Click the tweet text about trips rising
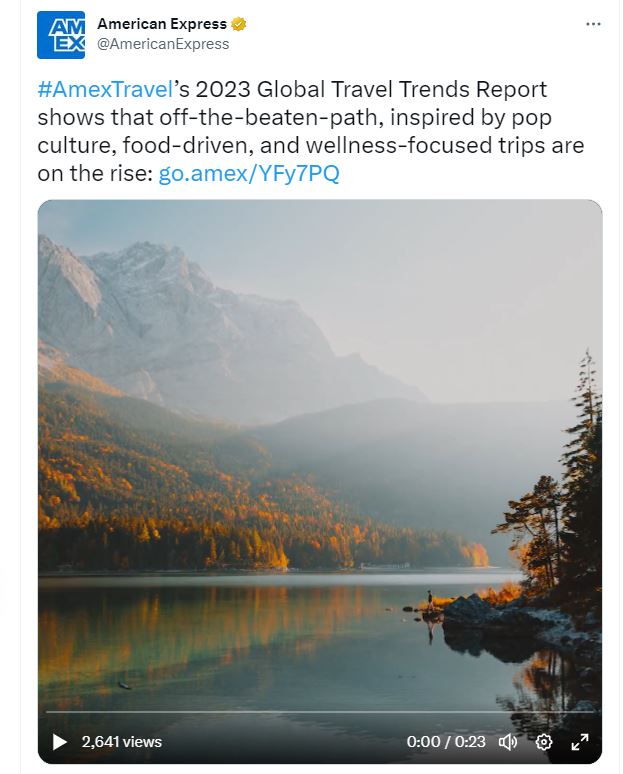This screenshot has height=774, width=623. click(310, 145)
